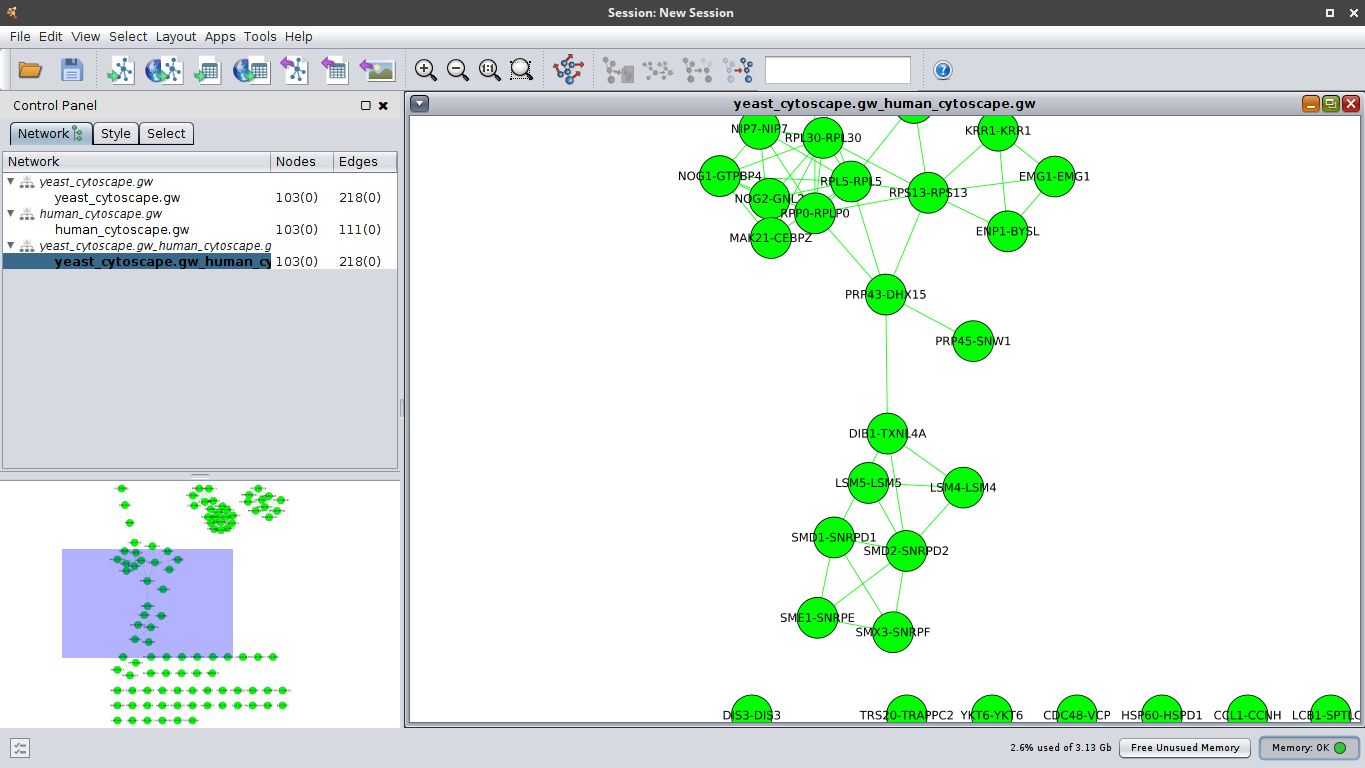Zoom out with the minus magnifier

tap(458, 70)
